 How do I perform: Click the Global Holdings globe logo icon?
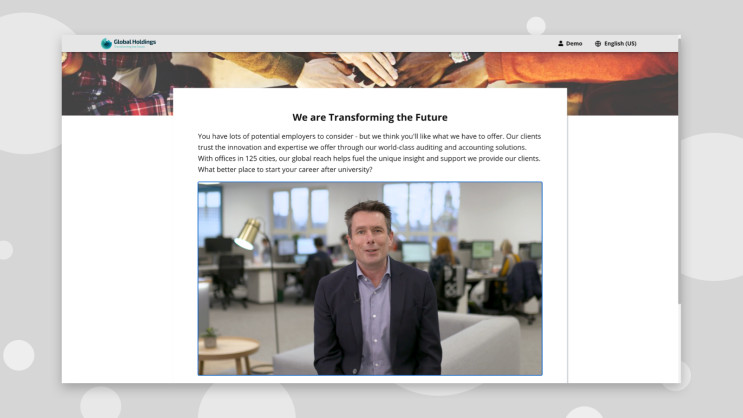pyautogui.click(x=106, y=43)
